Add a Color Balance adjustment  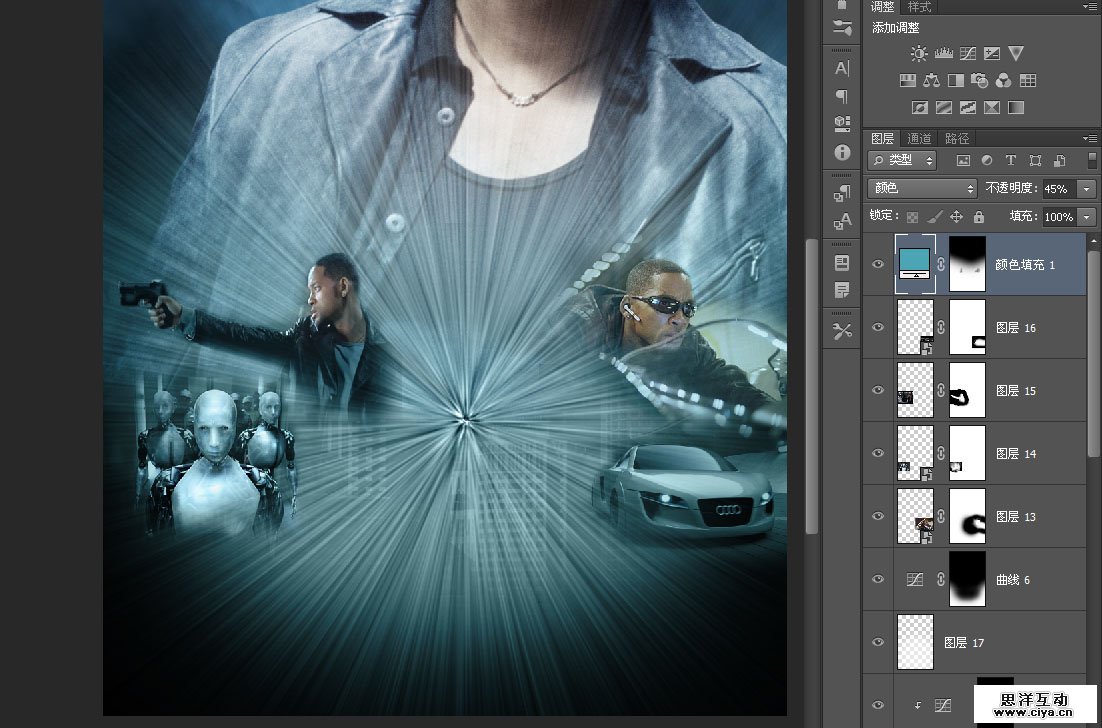[932, 81]
